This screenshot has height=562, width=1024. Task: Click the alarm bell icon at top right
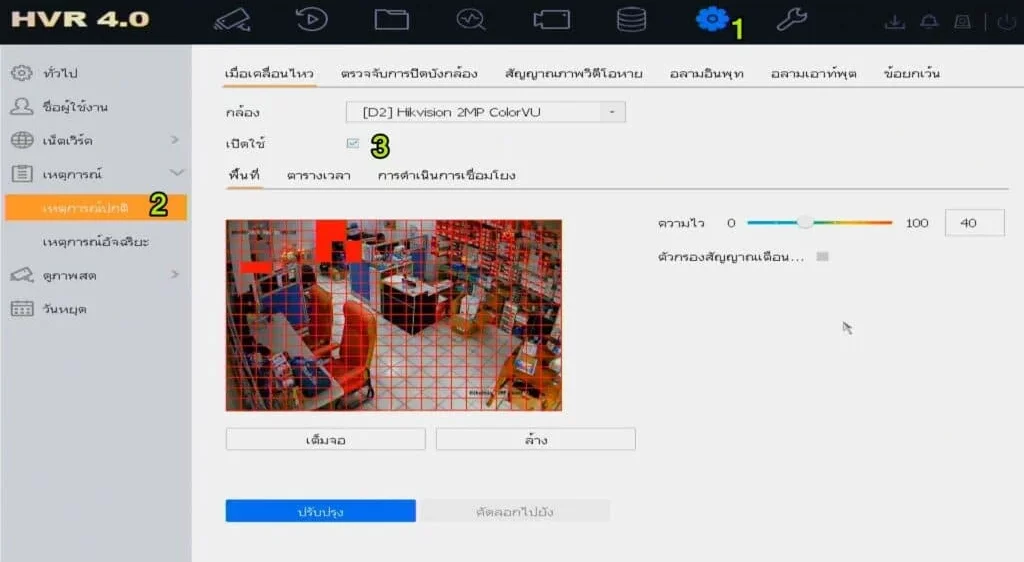[x=929, y=21]
